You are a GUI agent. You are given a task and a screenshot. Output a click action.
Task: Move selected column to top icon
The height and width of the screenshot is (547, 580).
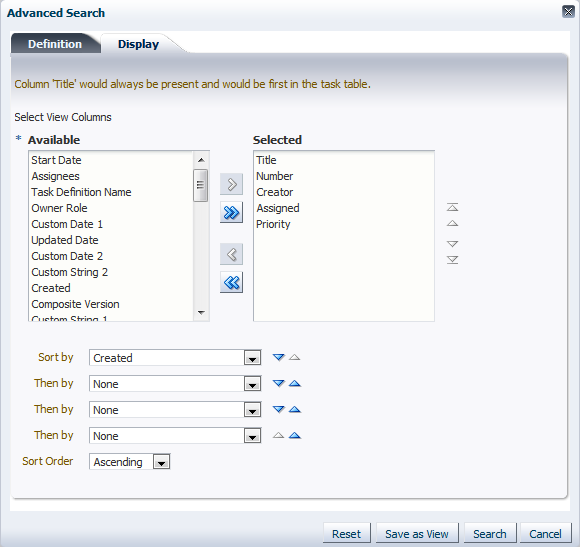pos(452,207)
